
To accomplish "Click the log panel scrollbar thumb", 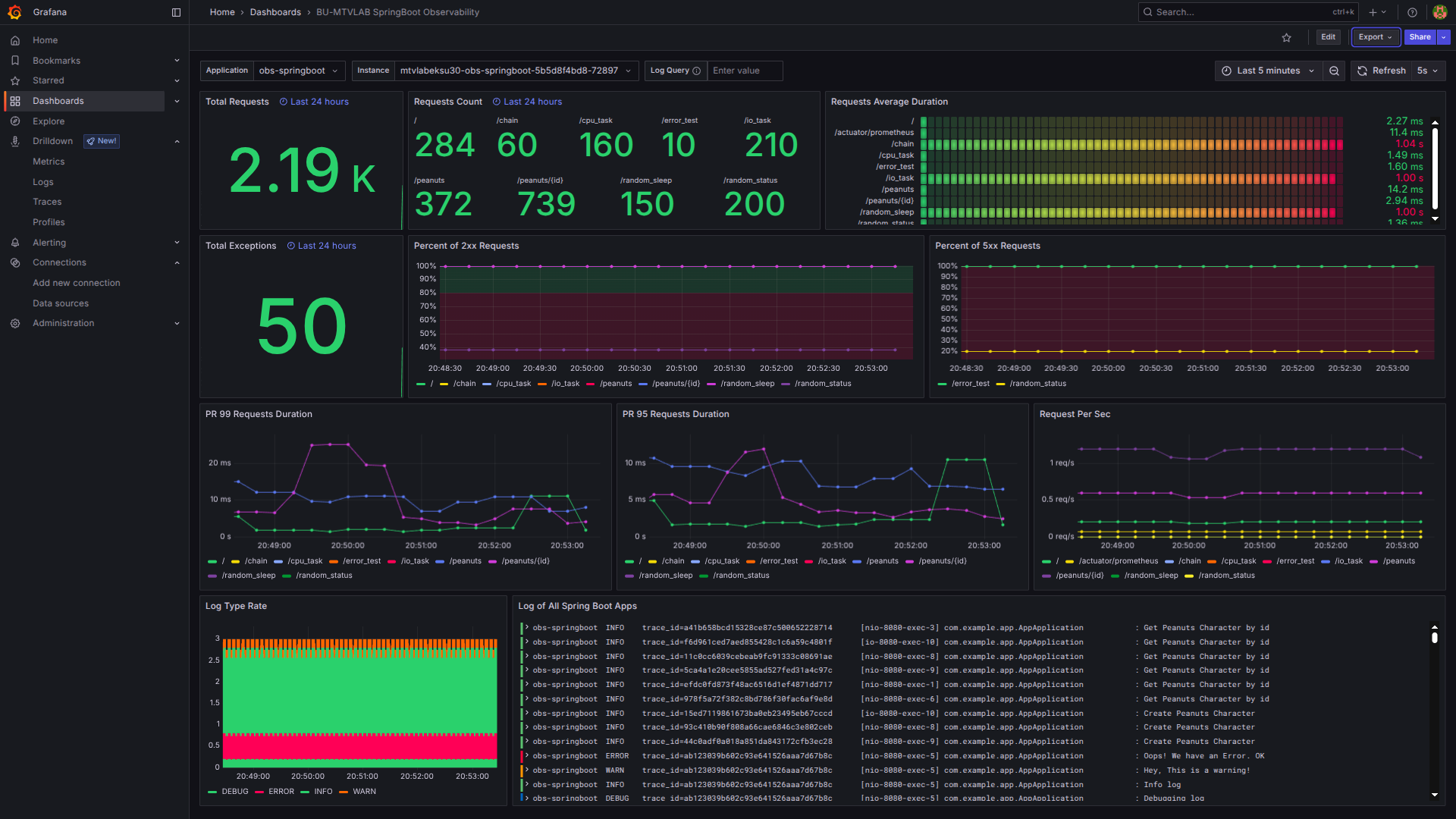I will (1434, 638).
